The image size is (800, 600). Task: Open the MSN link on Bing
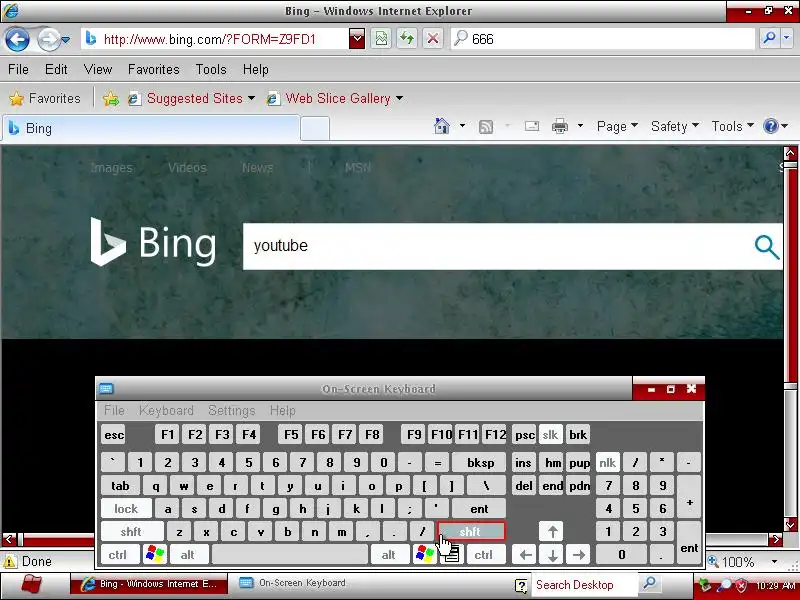358,168
